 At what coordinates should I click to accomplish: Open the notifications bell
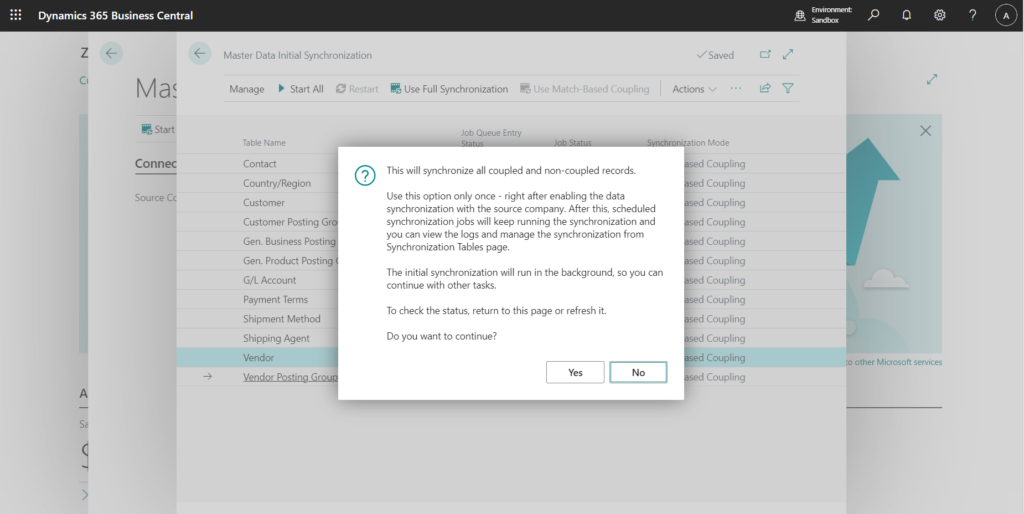pyautogui.click(x=906, y=15)
